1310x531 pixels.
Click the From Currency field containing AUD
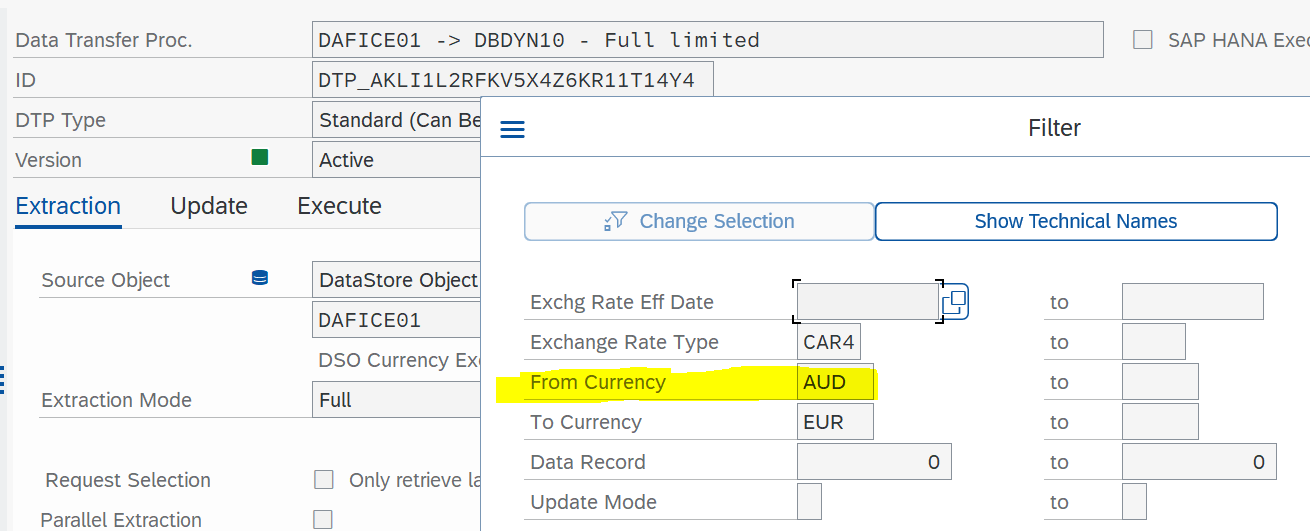pos(835,382)
